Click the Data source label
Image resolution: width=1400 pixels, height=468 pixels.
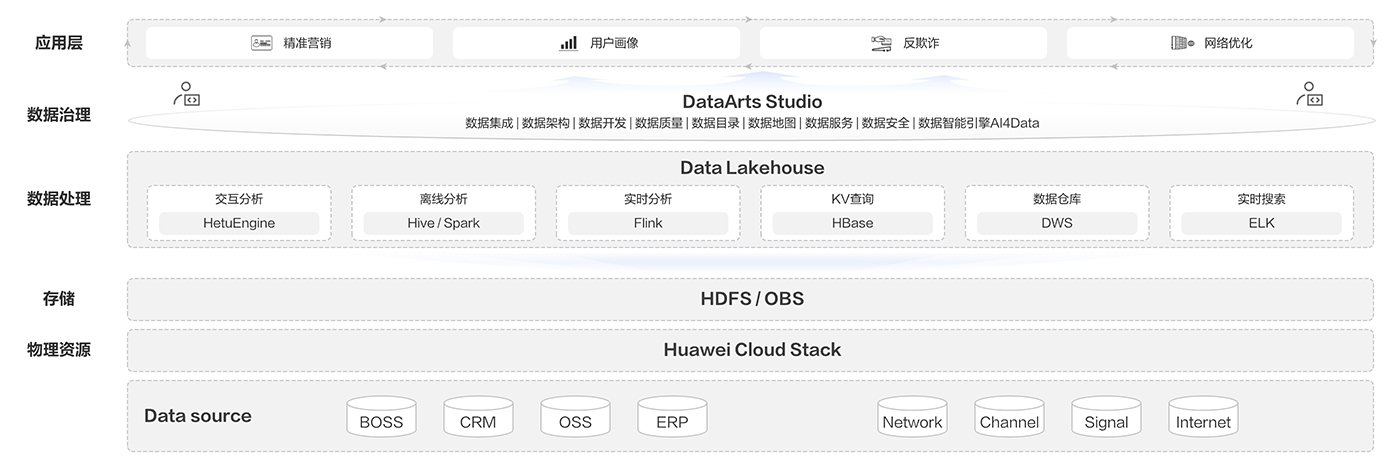tap(198, 416)
